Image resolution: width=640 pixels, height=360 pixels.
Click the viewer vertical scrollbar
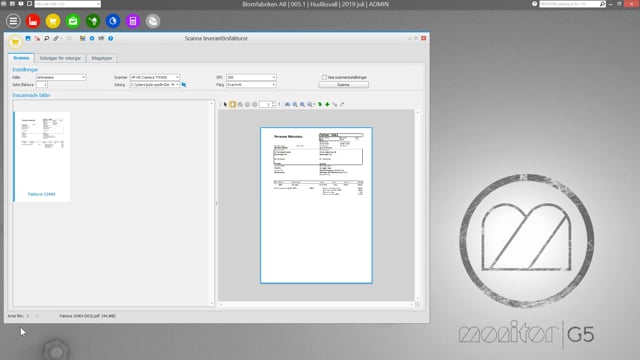418,205
